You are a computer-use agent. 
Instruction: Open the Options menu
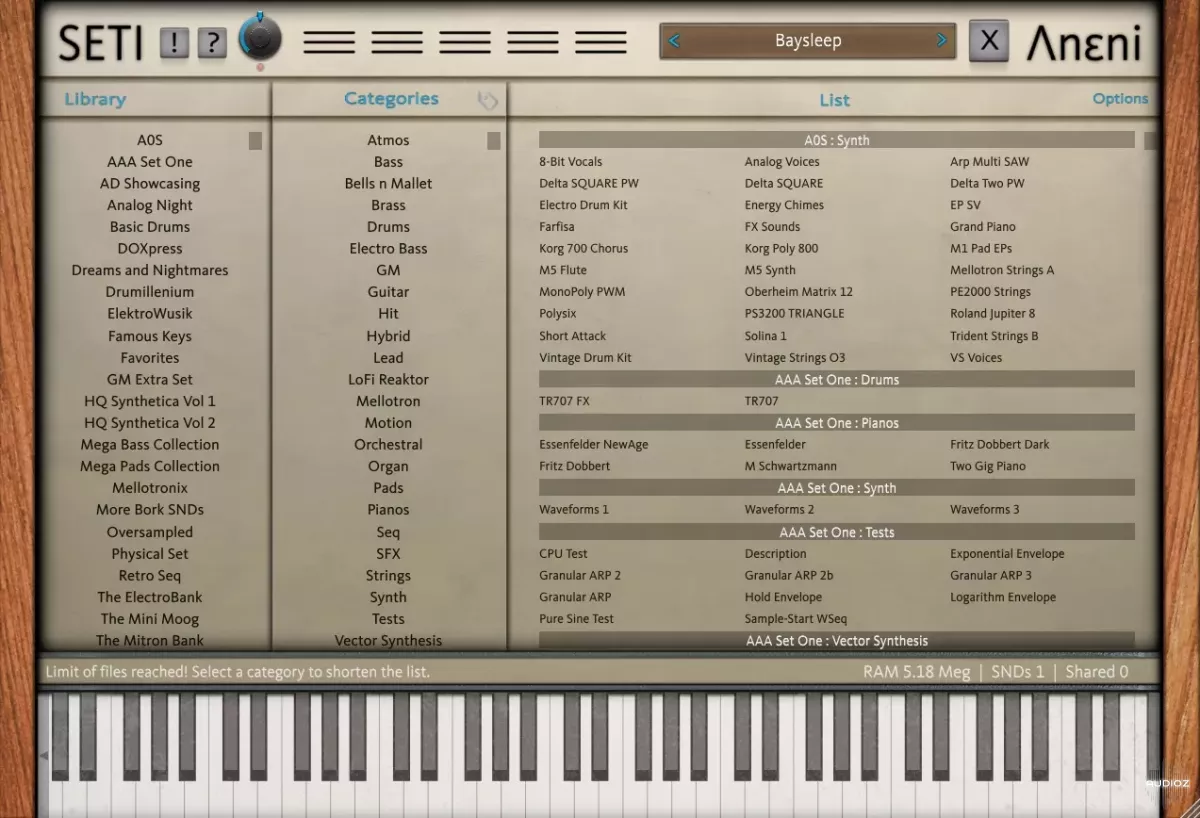[x=1120, y=98]
